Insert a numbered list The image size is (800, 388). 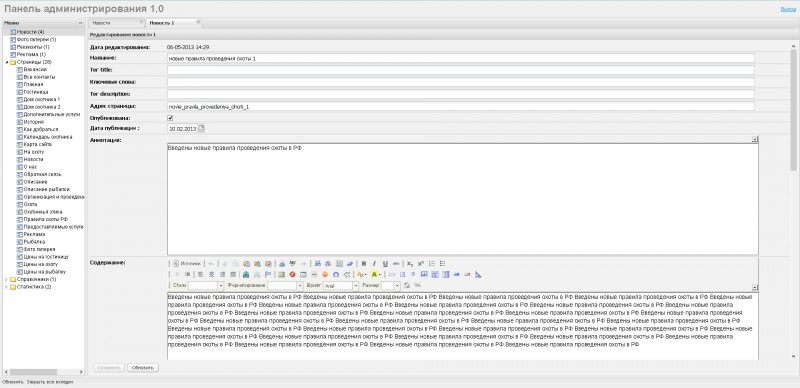click(432, 263)
